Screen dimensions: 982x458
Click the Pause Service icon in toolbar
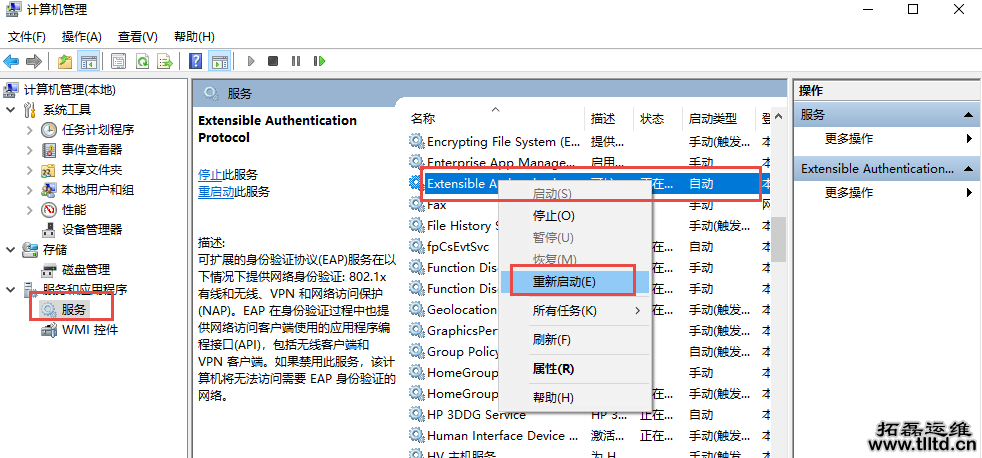(x=296, y=61)
